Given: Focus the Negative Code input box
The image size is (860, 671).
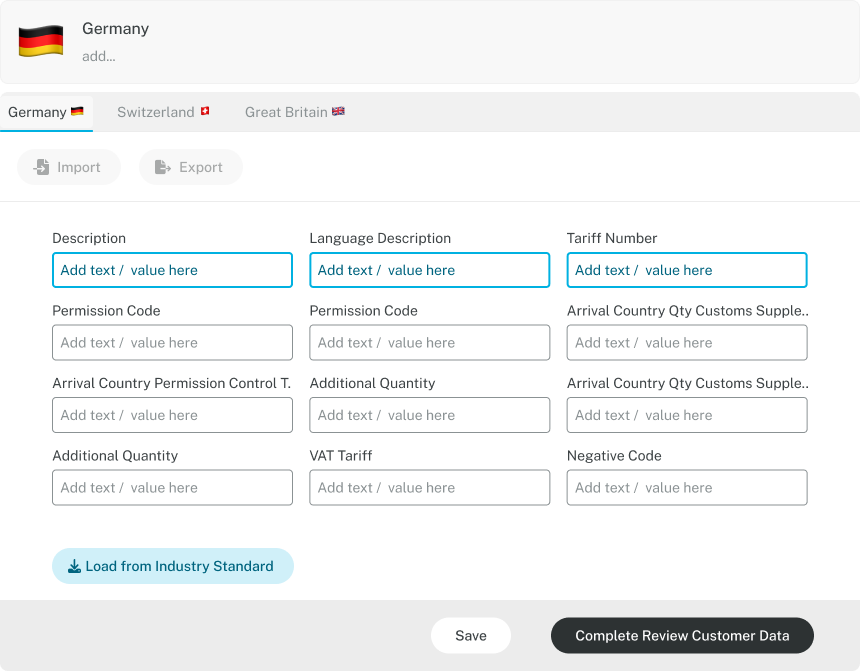Looking at the screenshot, I should [686, 487].
